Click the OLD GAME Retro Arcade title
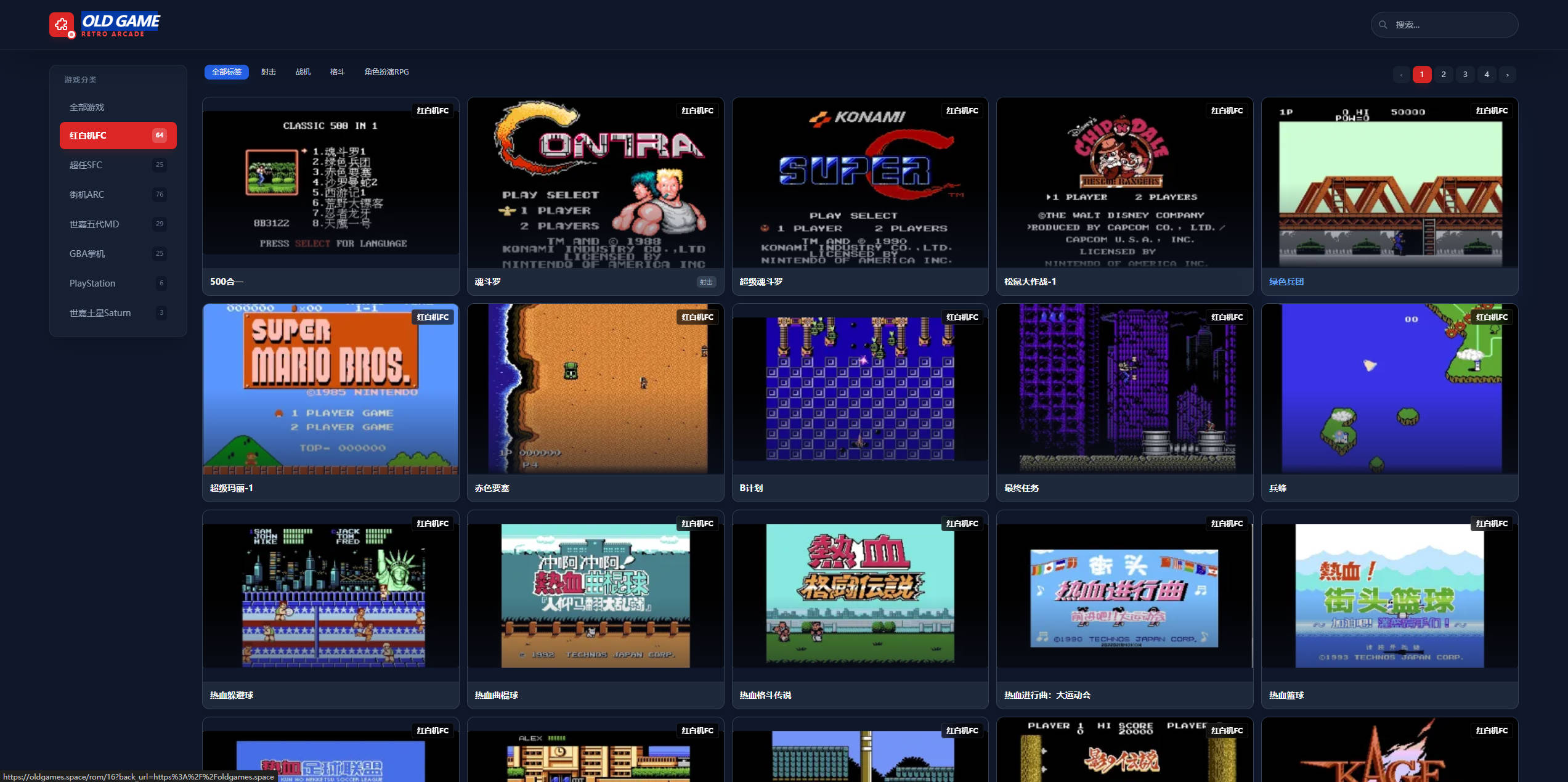Viewport: 1568px width, 782px height. [x=121, y=25]
